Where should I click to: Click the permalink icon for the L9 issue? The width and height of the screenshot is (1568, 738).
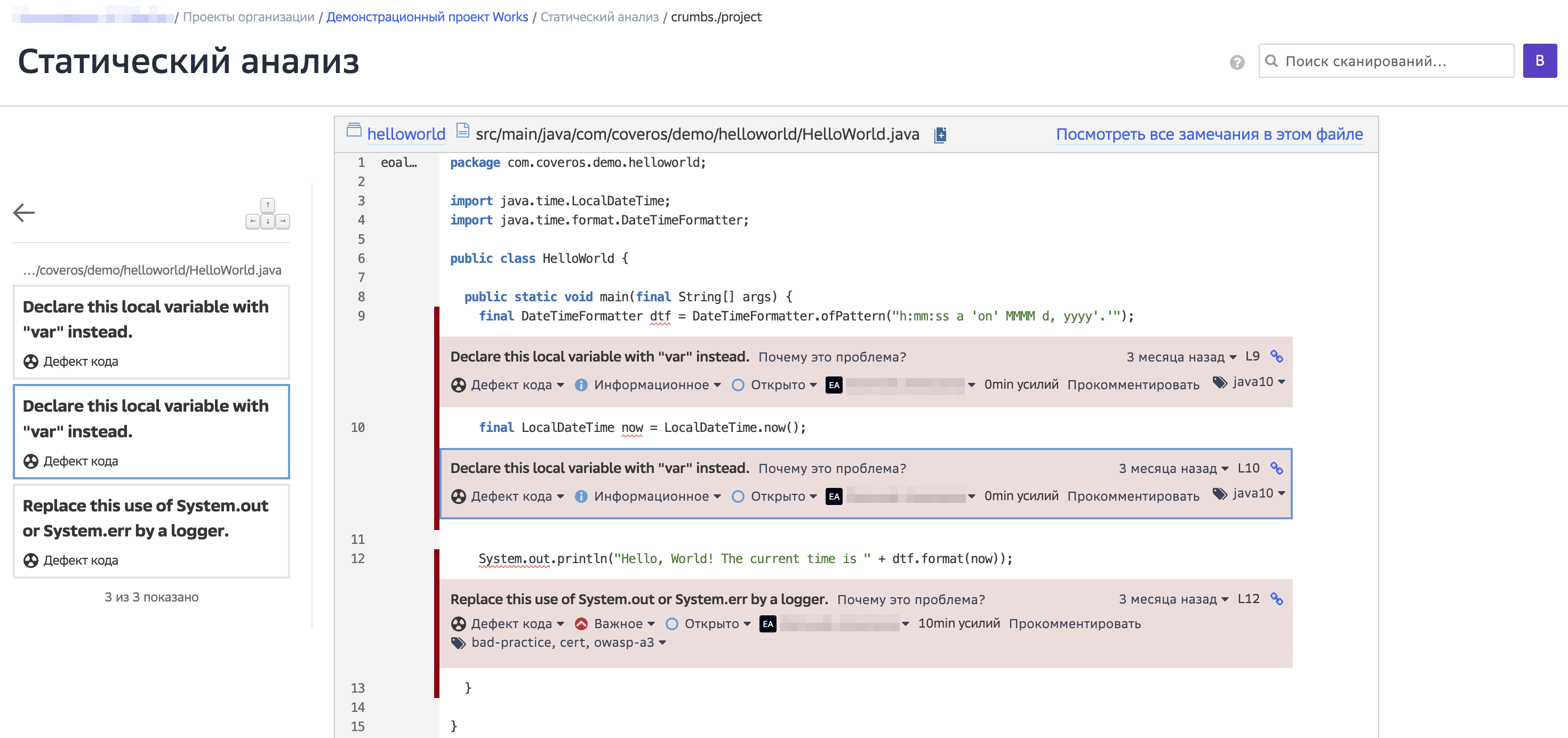[1276, 357]
